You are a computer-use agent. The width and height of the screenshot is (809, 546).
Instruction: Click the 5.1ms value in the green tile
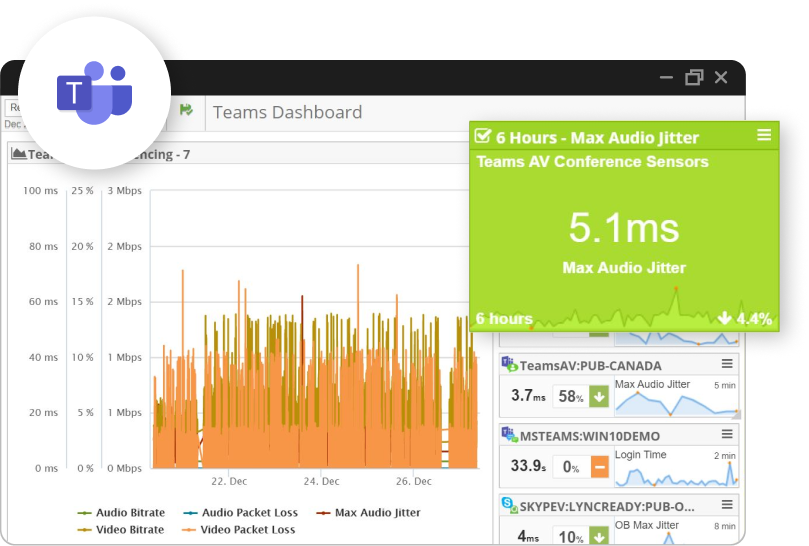click(624, 228)
